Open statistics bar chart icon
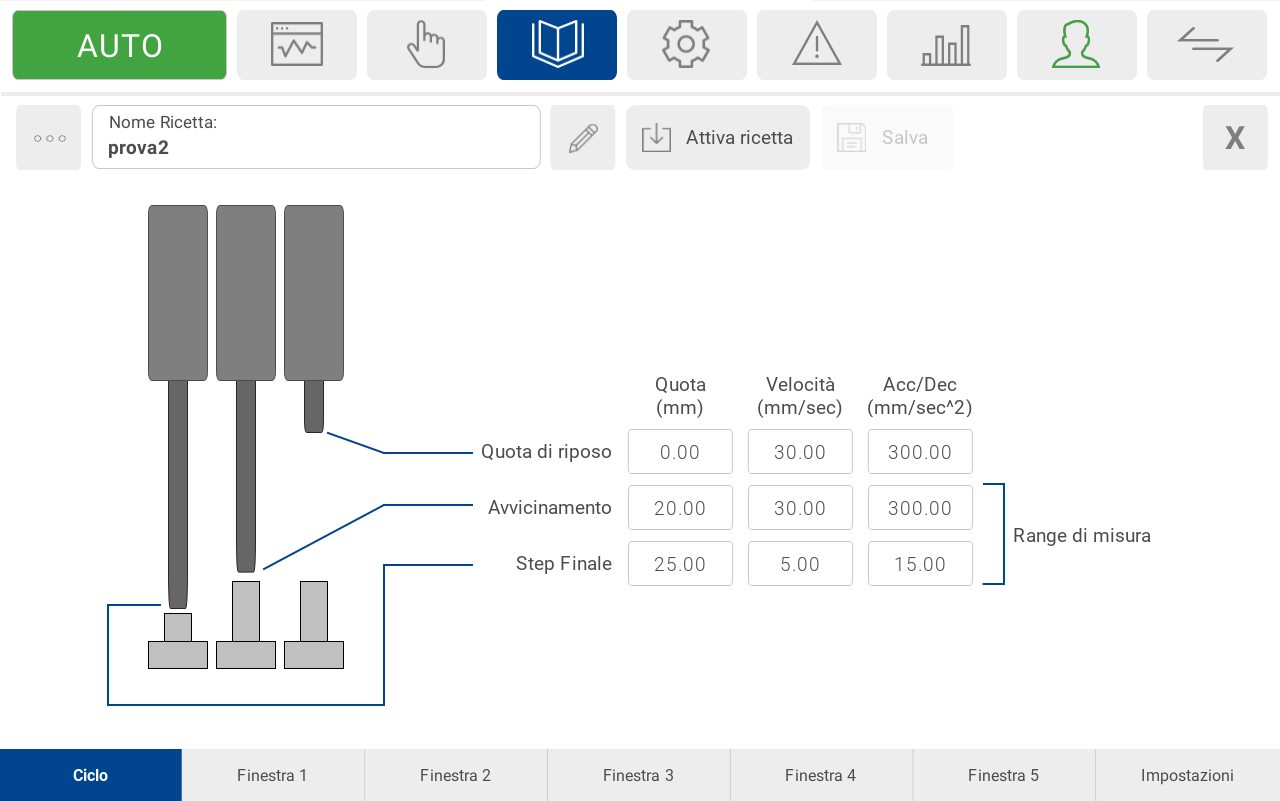Image resolution: width=1280 pixels, height=801 pixels. pos(946,45)
